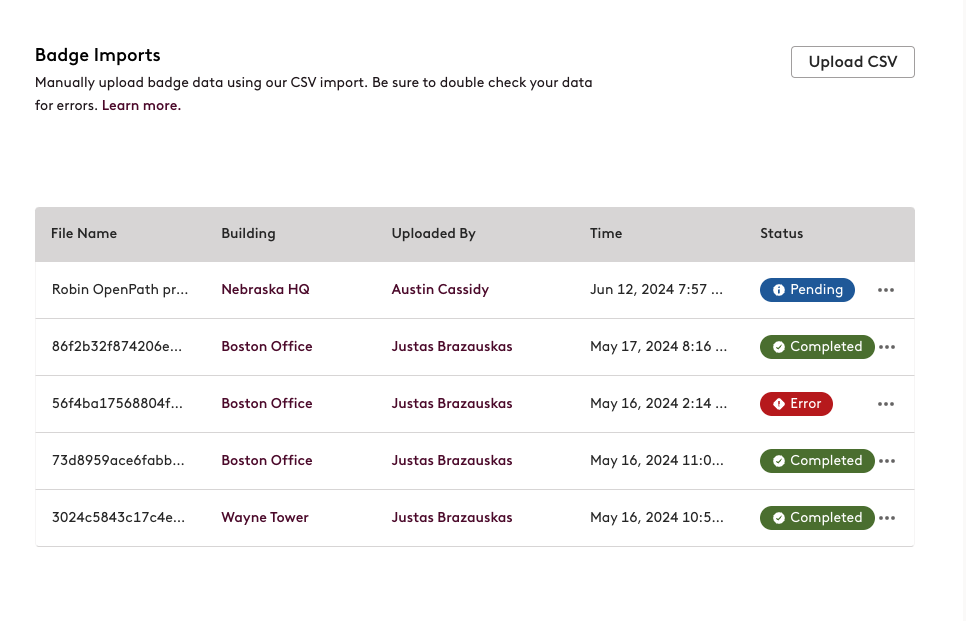This screenshot has width=966, height=621.
Task: Open the actions menu for the 56f4ba import
Action: point(886,403)
